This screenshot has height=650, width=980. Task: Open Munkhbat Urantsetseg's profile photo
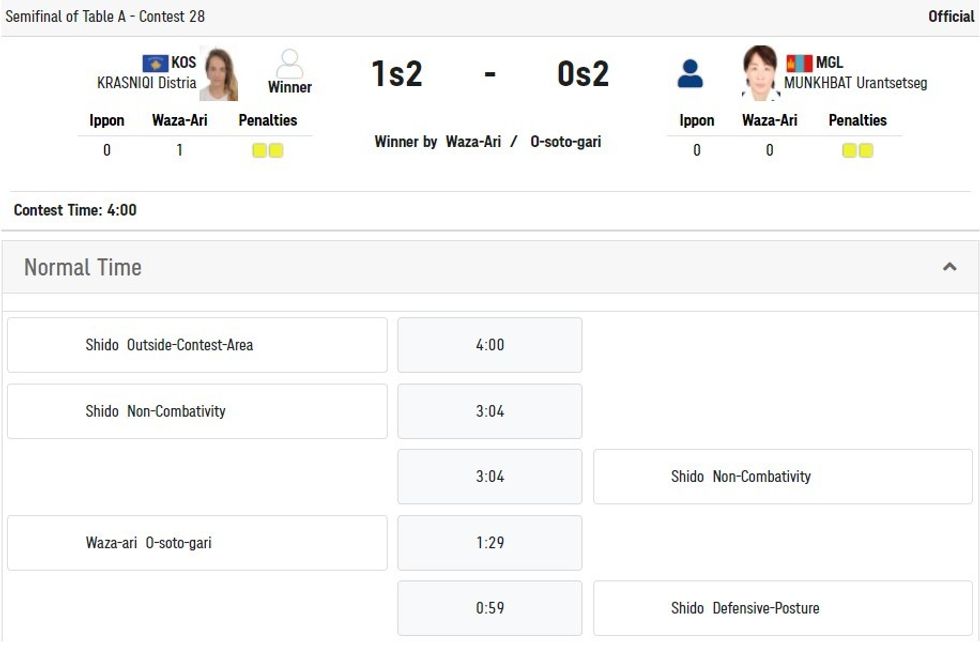(760, 73)
